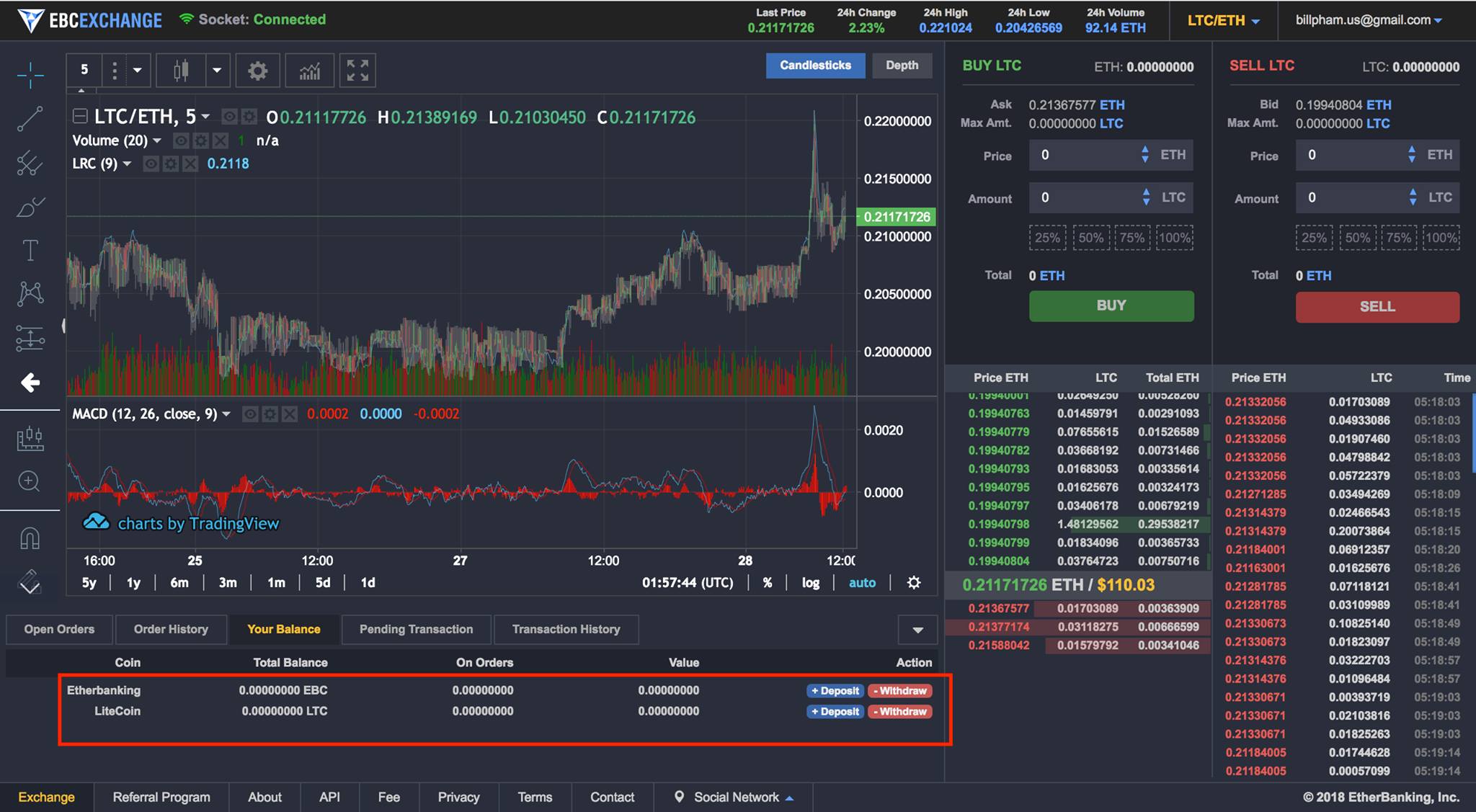
Task: Toggle the log scale option
Action: tap(810, 583)
